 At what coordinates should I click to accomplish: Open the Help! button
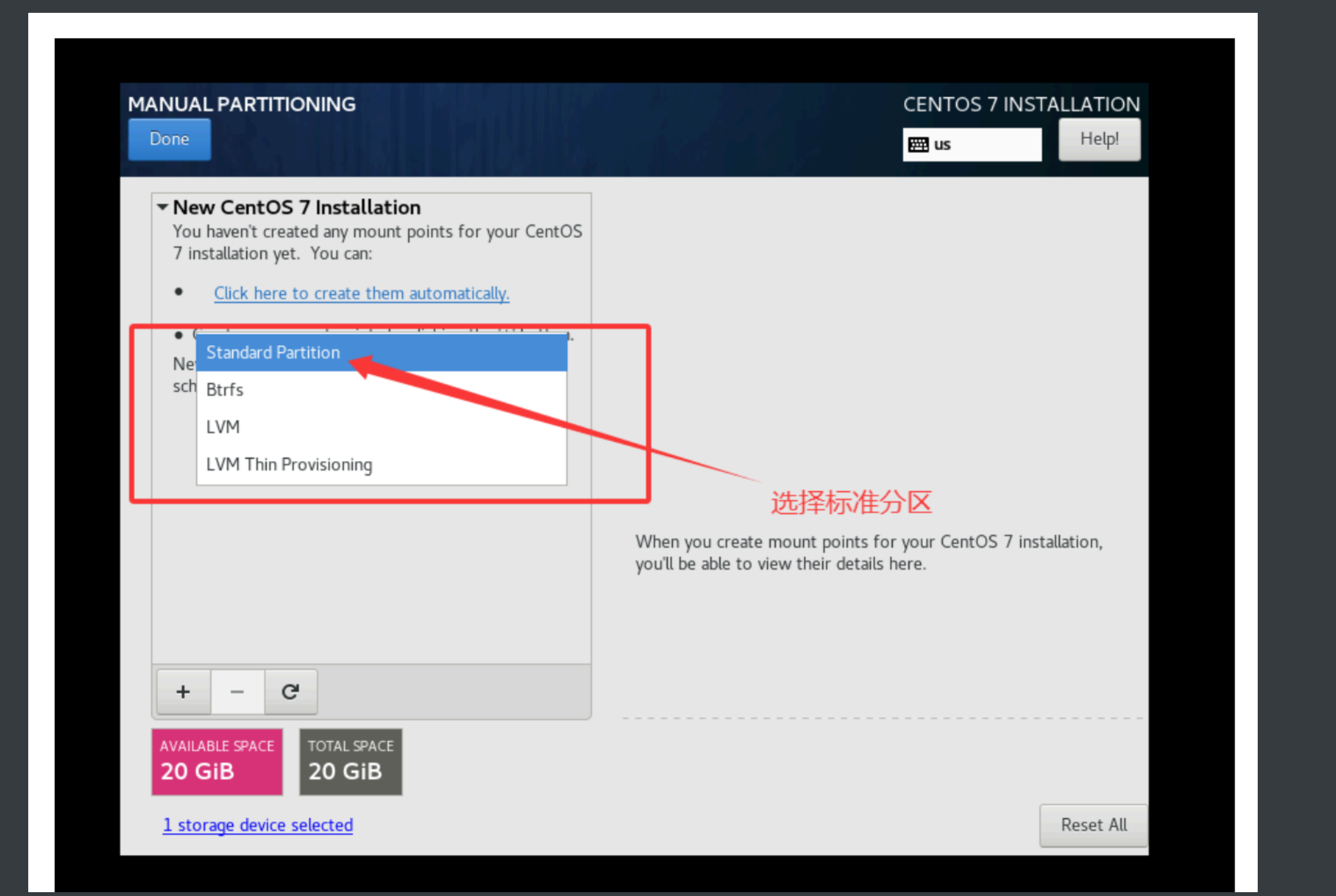pyautogui.click(x=1099, y=139)
